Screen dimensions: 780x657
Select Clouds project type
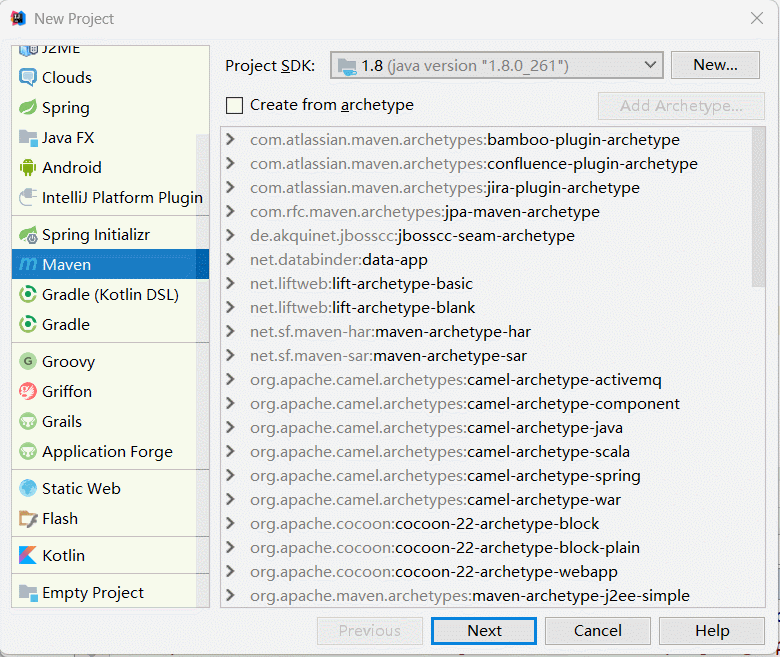pos(104,78)
